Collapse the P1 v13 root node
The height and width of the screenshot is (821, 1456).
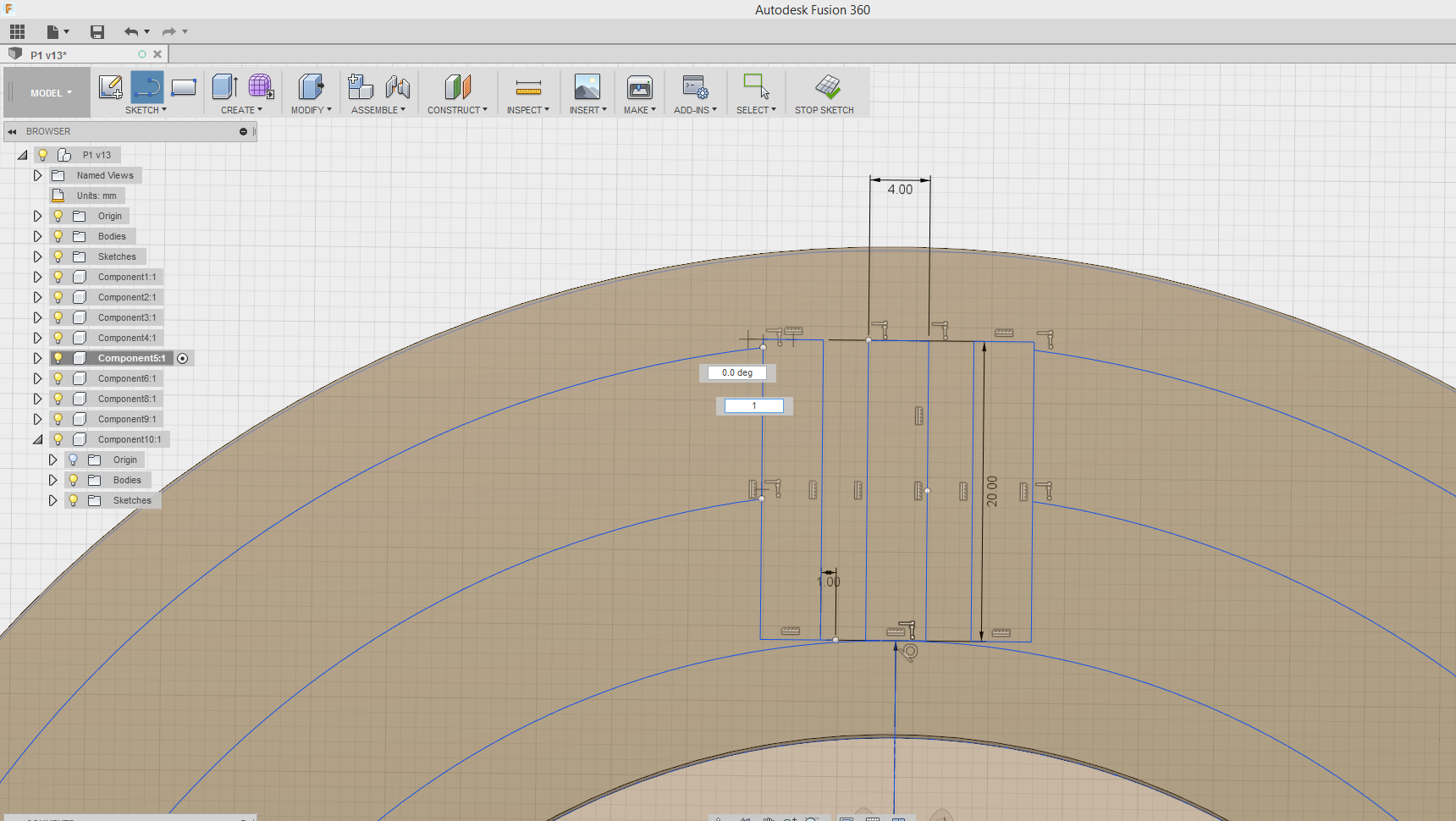[23, 155]
